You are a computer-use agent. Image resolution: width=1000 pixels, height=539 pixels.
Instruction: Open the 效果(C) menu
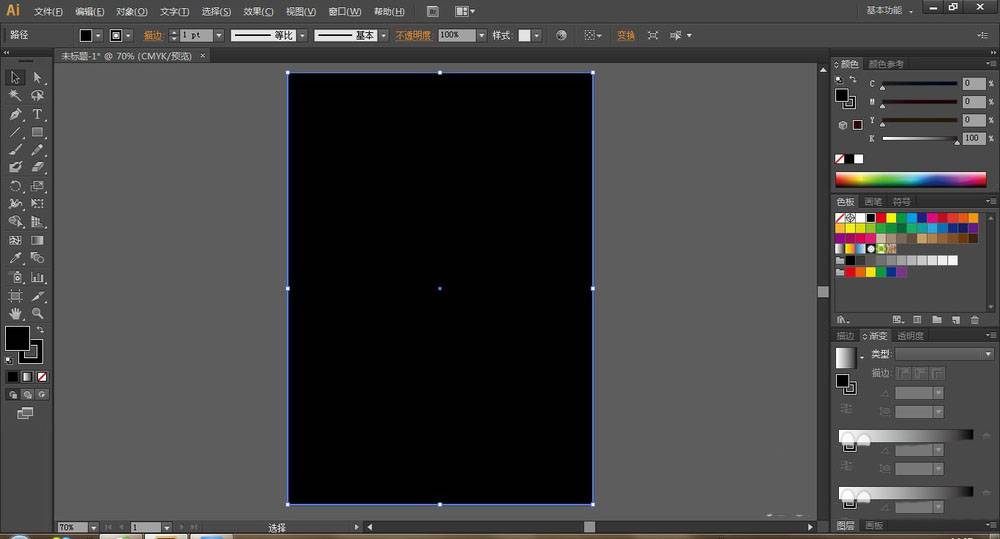click(x=258, y=11)
